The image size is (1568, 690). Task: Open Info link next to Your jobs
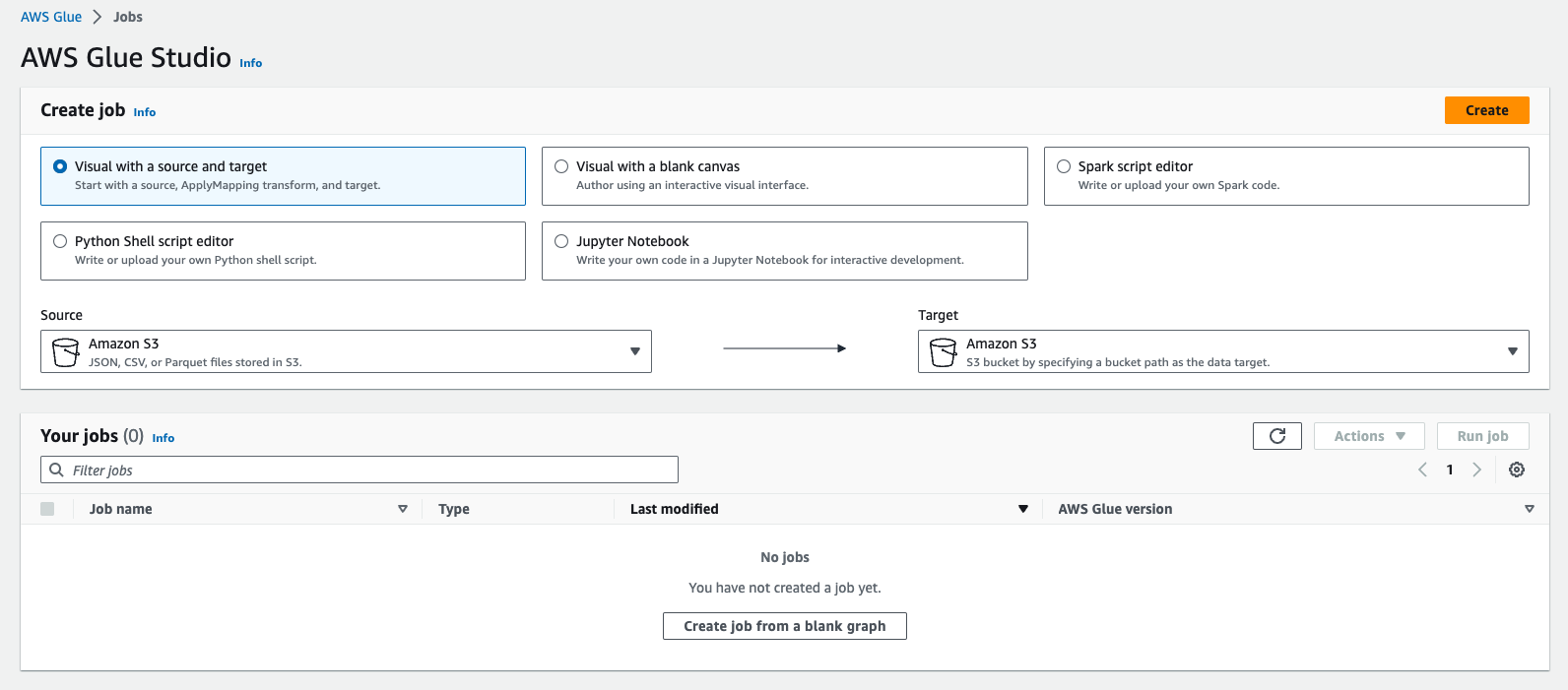click(x=163, y=438)
